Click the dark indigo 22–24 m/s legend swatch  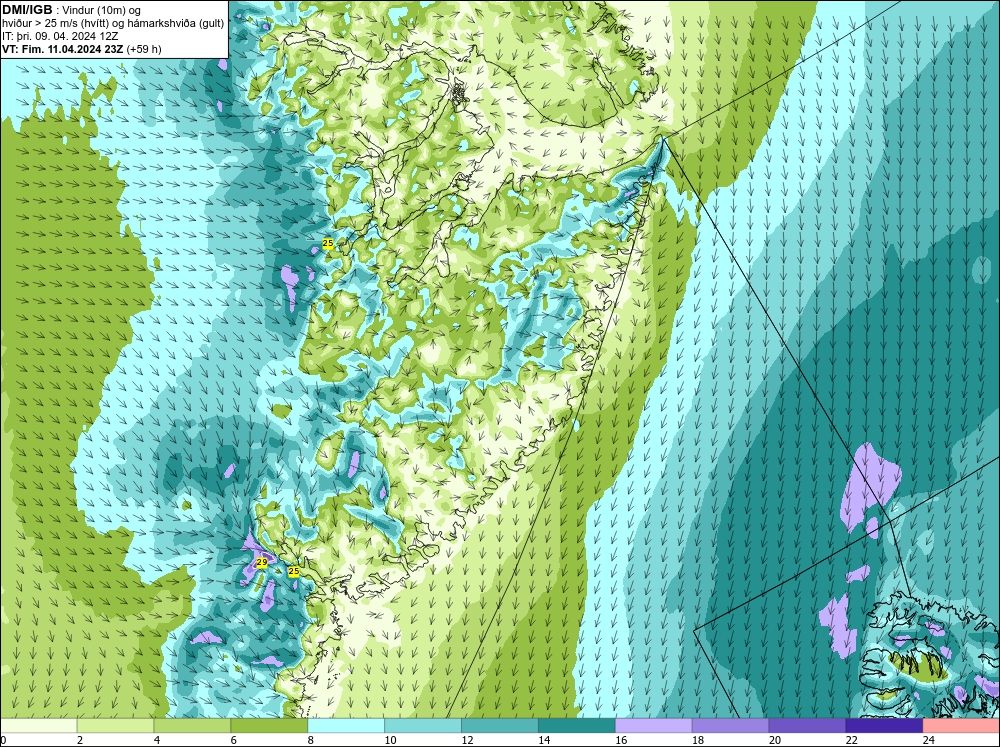(x=885, y=726)
